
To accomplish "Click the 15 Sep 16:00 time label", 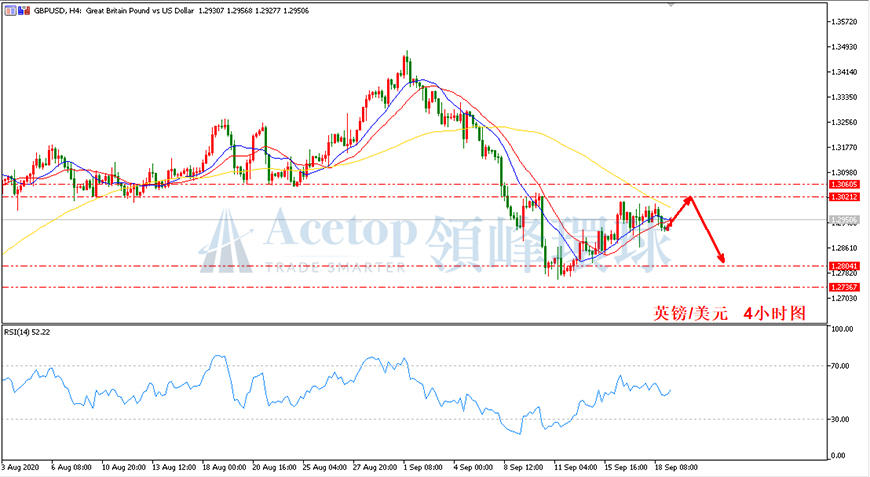I will click(626, 468).
